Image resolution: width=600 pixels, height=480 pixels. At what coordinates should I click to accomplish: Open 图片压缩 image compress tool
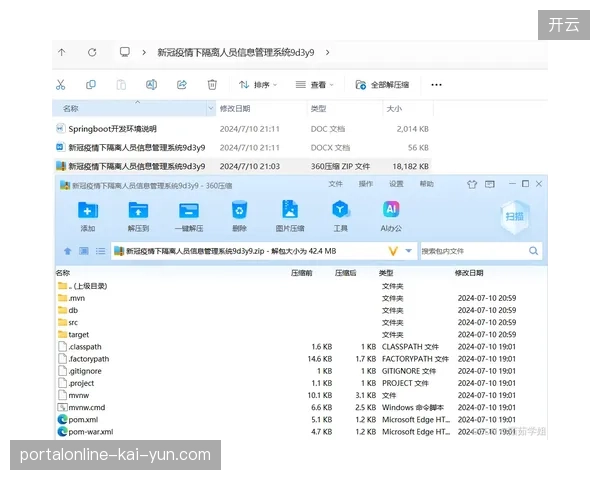pyautogui.click(x=290, y=216)
